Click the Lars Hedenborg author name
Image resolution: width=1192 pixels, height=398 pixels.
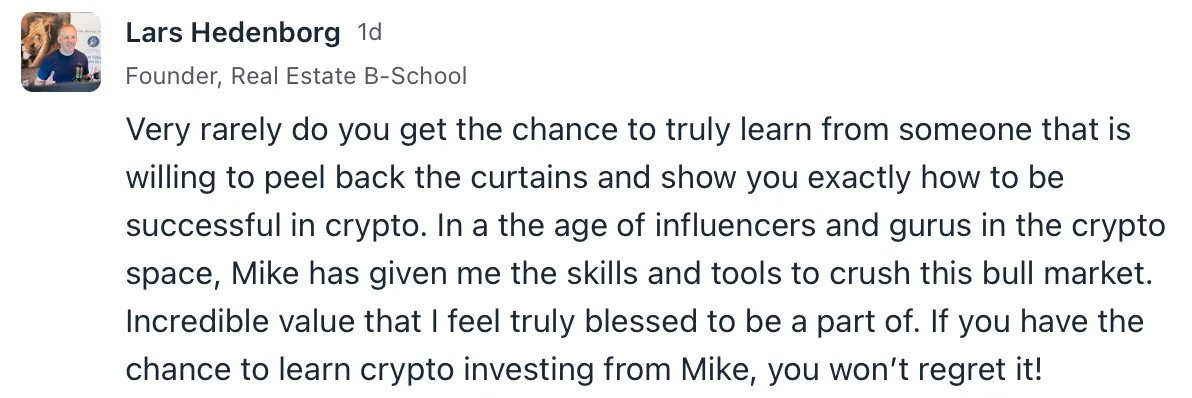tap(233, 33)
